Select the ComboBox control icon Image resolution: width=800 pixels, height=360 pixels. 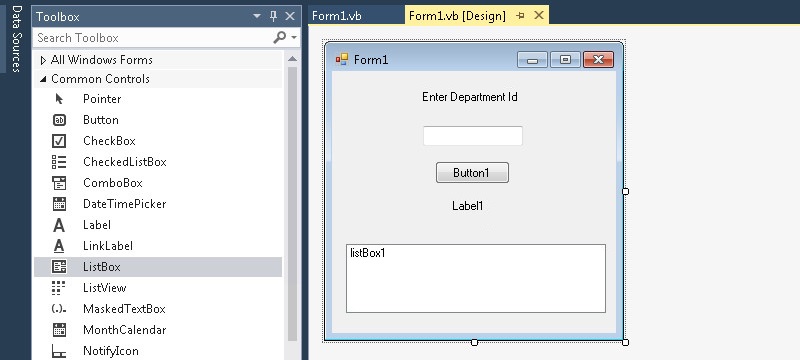point(59,183)
